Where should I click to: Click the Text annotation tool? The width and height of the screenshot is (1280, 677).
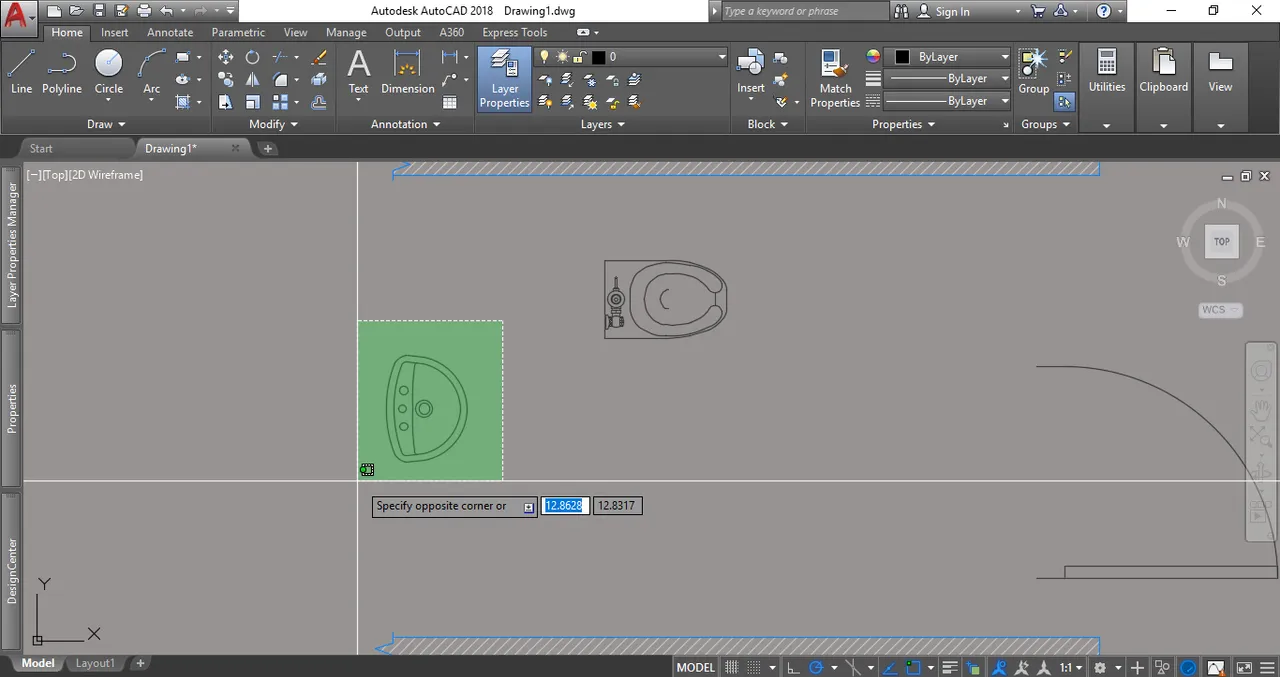pyautogui.click(x=358, y=73)
